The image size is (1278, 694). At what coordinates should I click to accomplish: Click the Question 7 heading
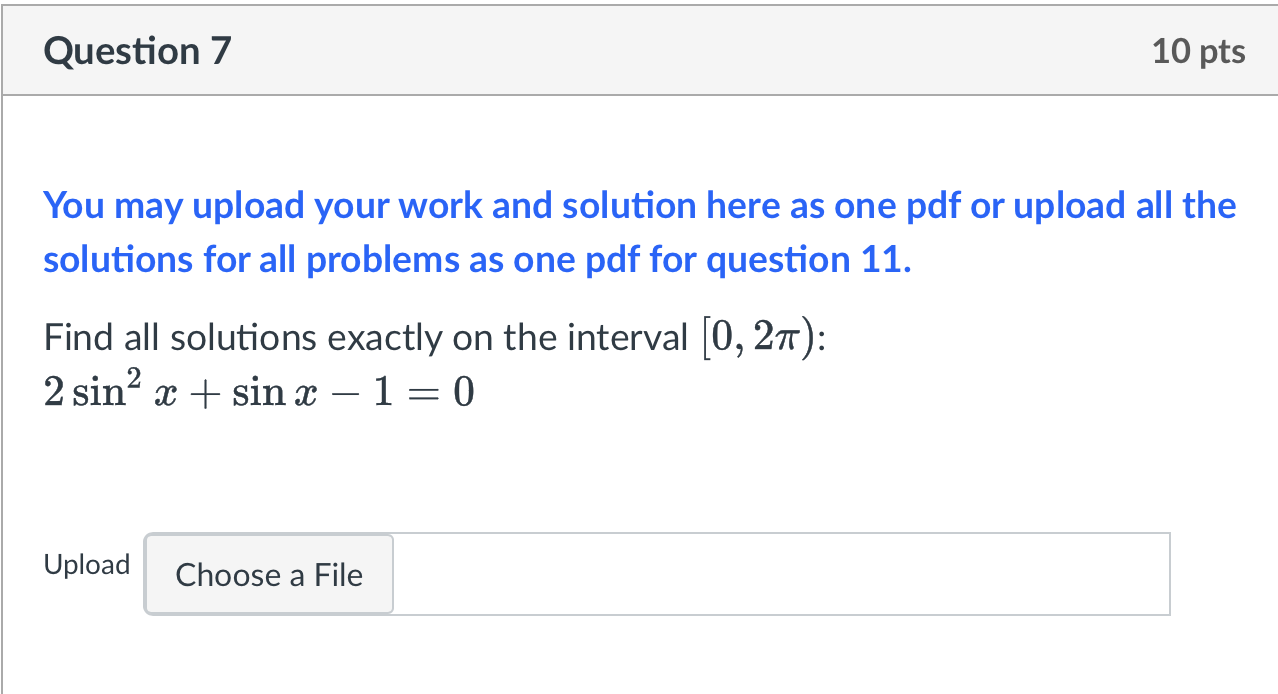click(x=137, y=51)
